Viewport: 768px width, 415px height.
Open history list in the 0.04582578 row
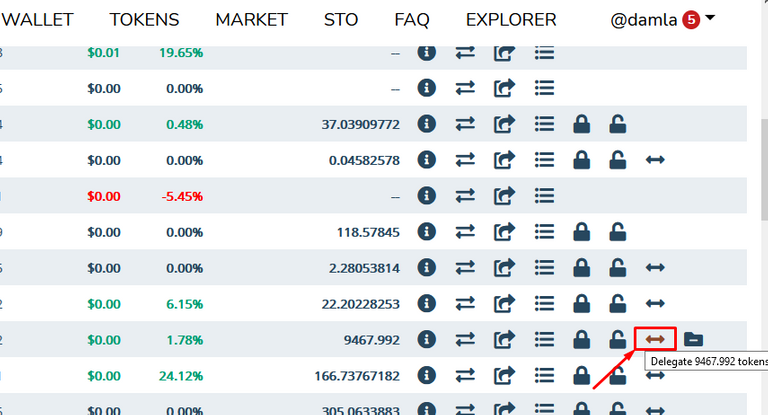[x=544, y=160]
